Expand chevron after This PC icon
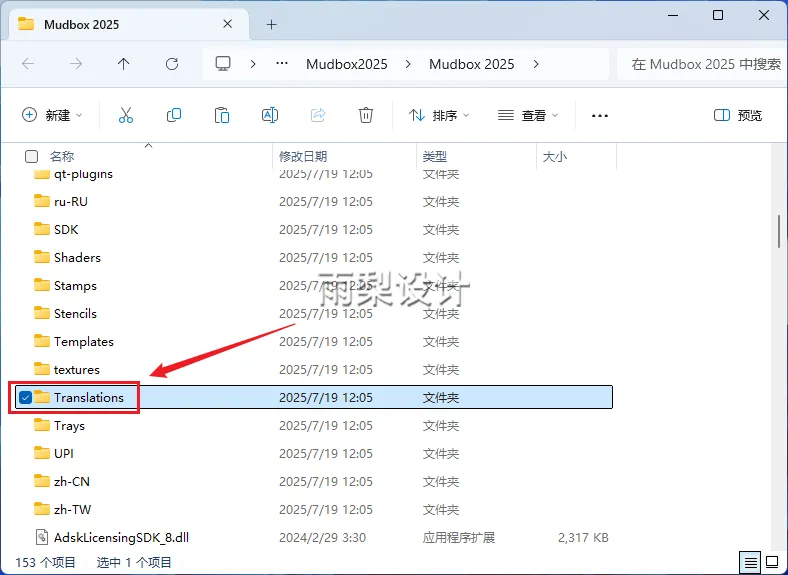The height and width of the screenshot is (575, 788). tap(253, 64)
